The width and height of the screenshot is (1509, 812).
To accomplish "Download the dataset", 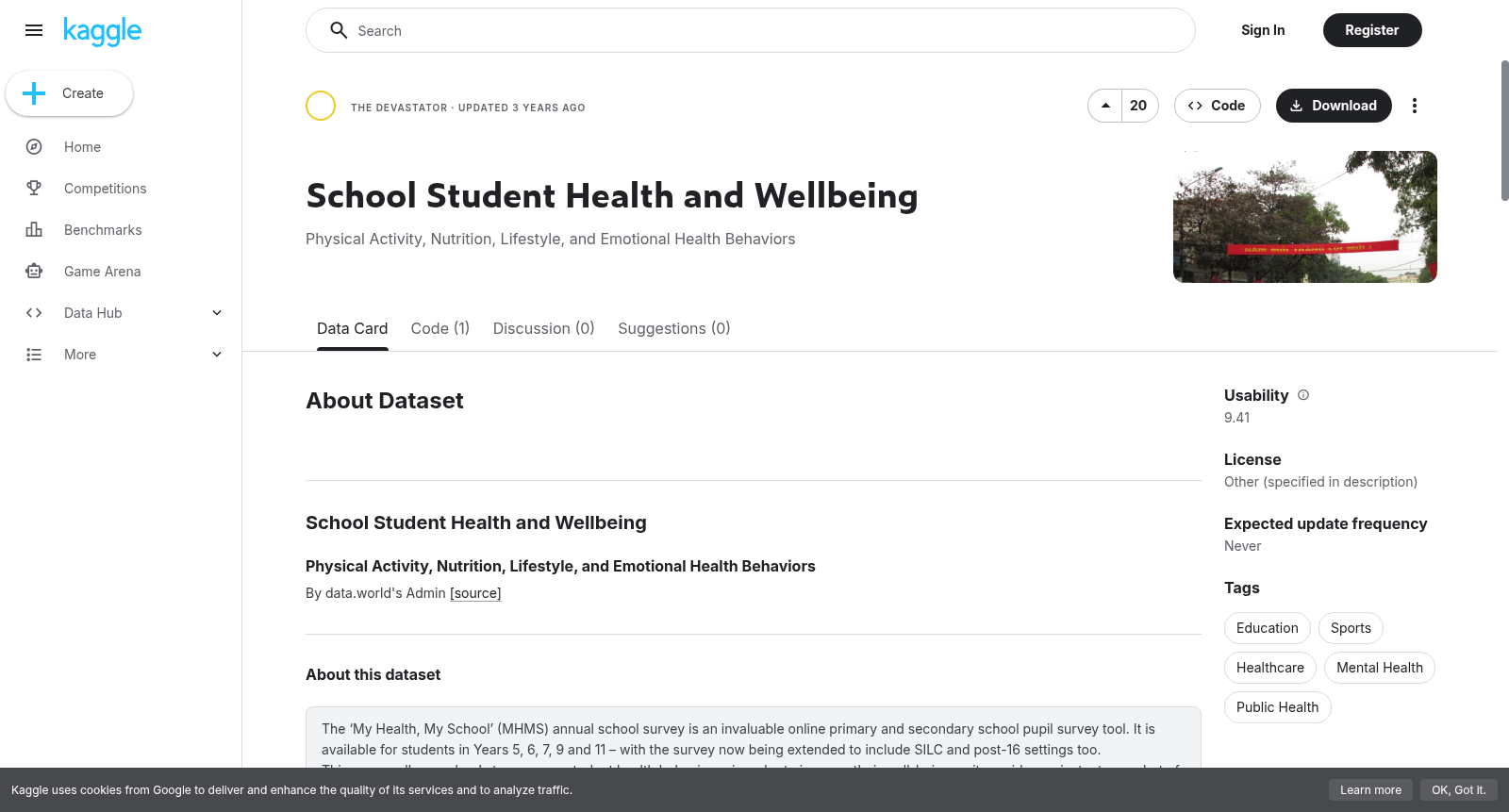I will click(1334, 106).
